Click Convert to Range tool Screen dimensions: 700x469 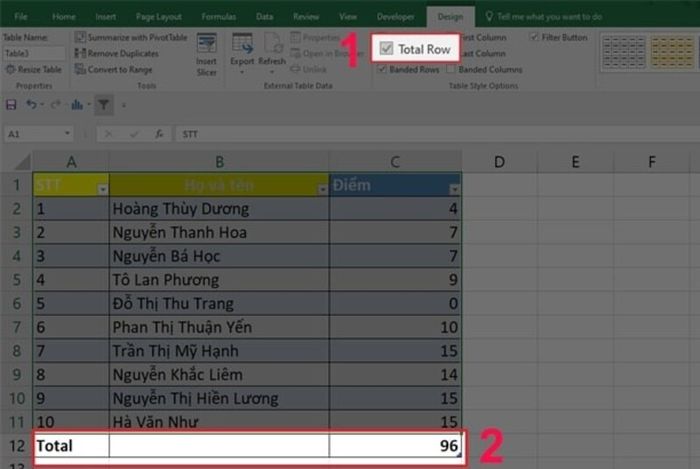click(113, 70)
